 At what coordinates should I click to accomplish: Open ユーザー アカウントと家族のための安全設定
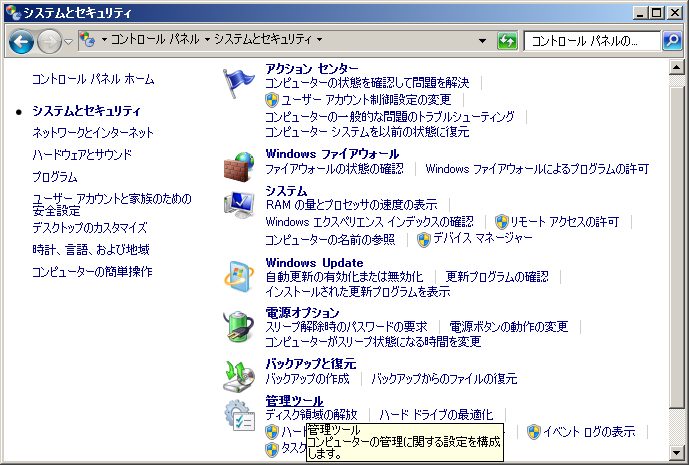(112, 205)
